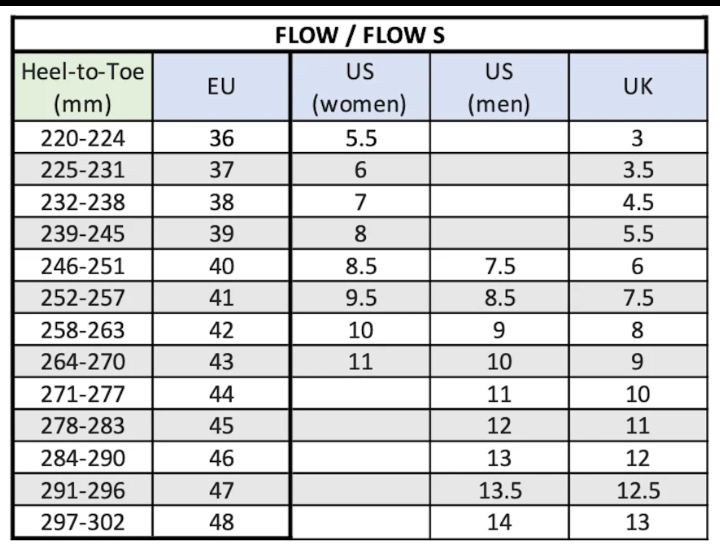Select the 264-270 heel-to-toe cell

point(83,362)
